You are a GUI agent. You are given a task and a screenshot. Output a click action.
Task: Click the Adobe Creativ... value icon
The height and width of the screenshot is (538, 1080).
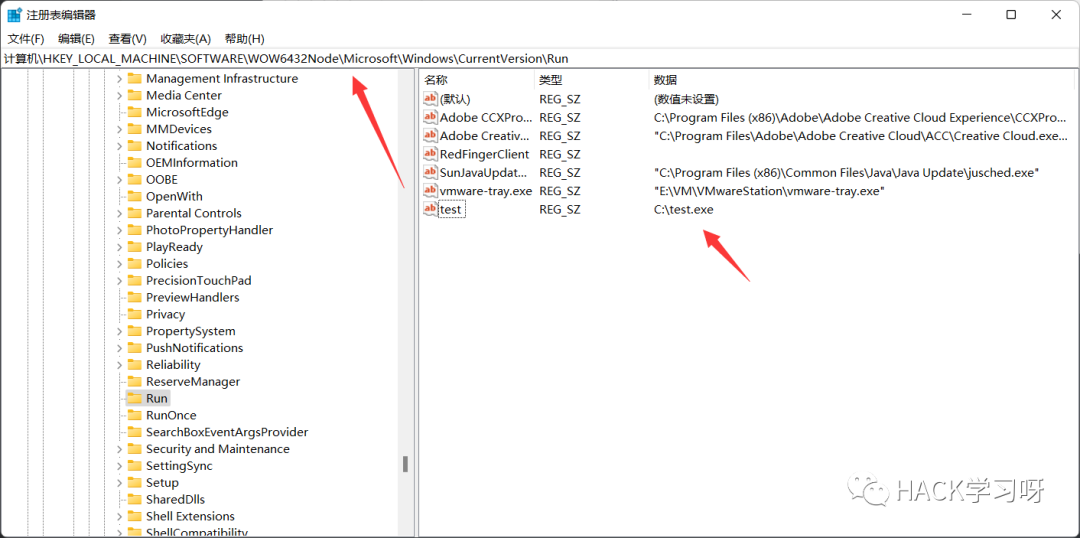(430, 136)
